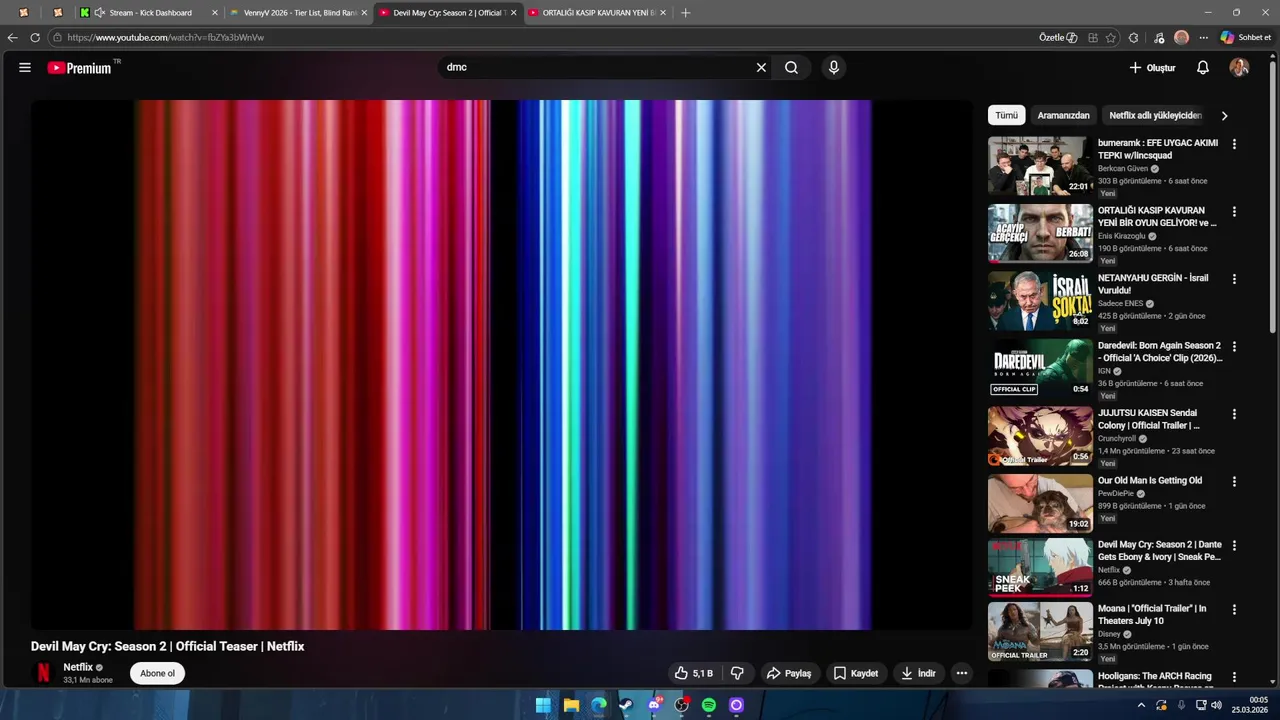Viewport: 1280px width, 720px height.
Task: Open the taskbar clock and date
Action: pos(1250,705)
